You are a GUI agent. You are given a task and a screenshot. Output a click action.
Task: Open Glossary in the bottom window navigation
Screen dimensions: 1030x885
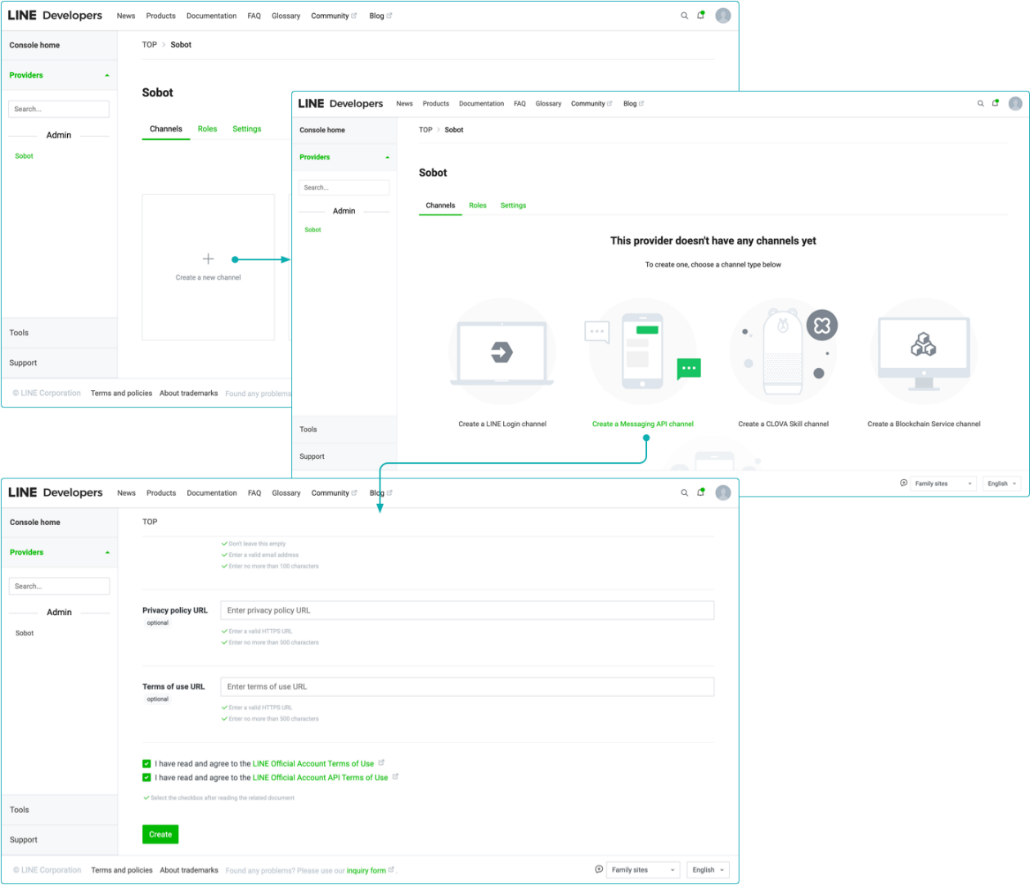[x=286, y=493]
